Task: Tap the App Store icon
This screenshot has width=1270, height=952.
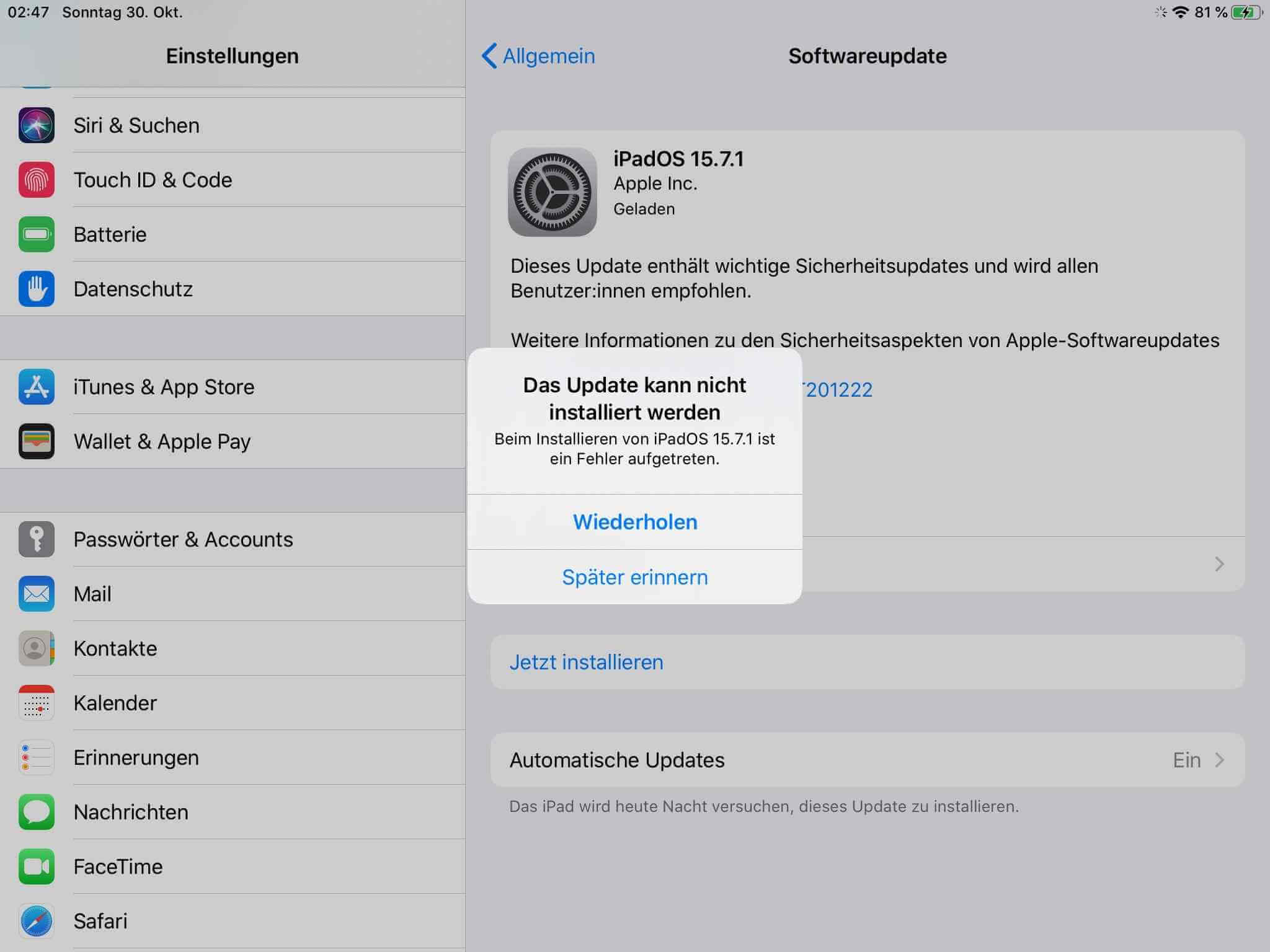Action: 37,387
